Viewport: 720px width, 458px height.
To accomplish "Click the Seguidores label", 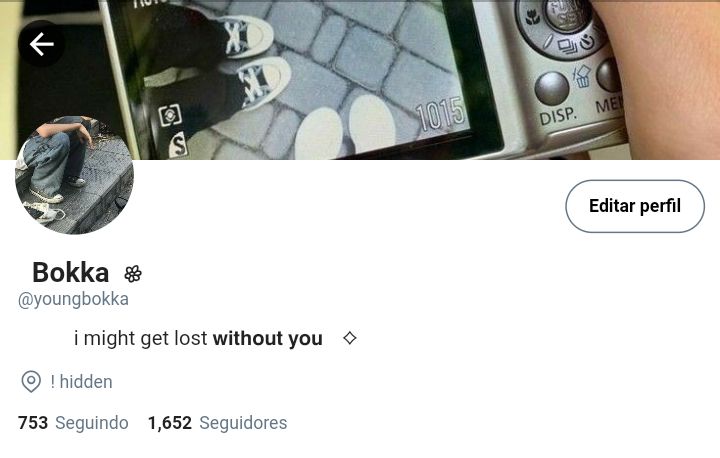I will tap(243, 423).
